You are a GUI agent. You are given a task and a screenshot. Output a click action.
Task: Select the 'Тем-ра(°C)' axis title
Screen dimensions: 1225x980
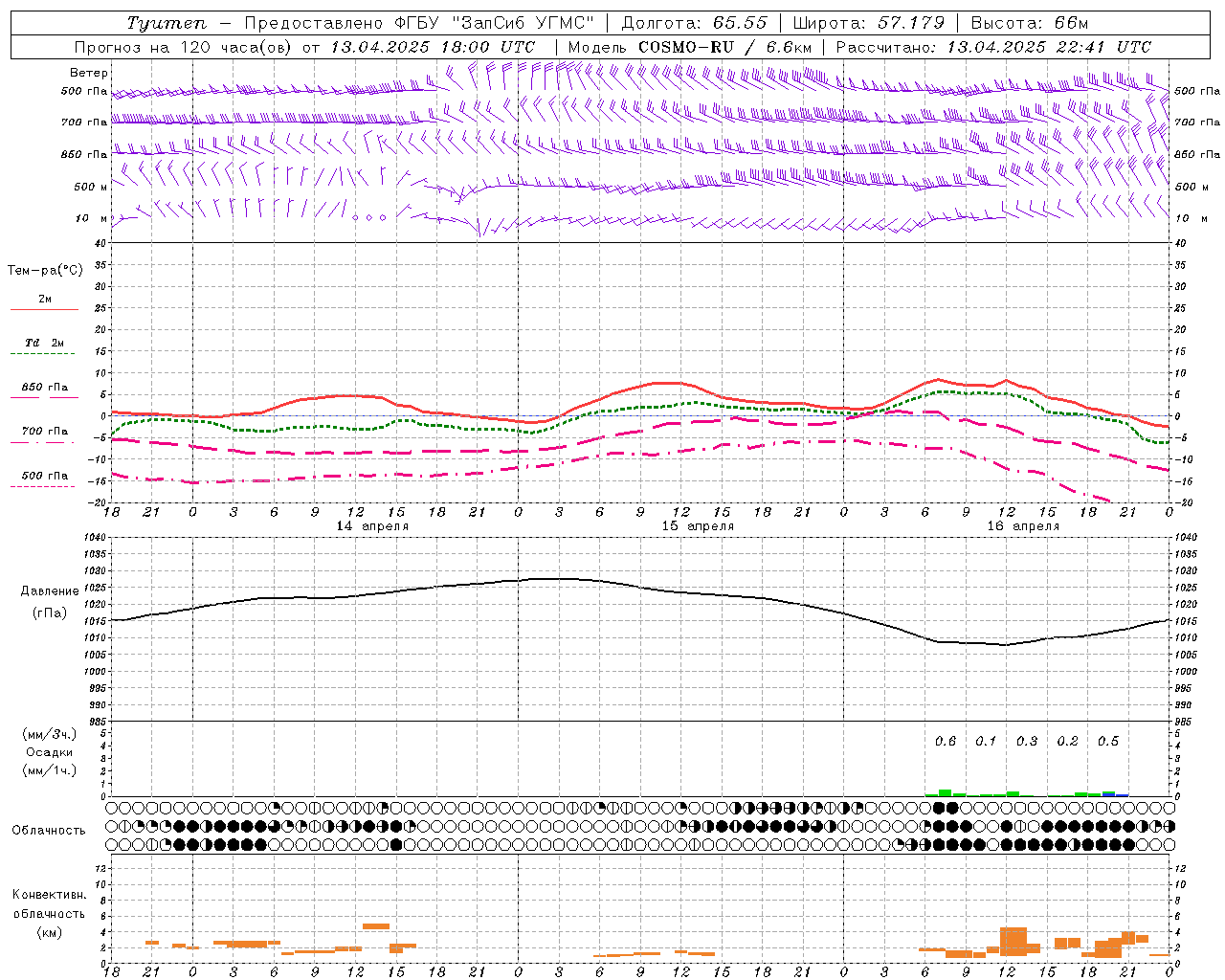coord(45,271)
